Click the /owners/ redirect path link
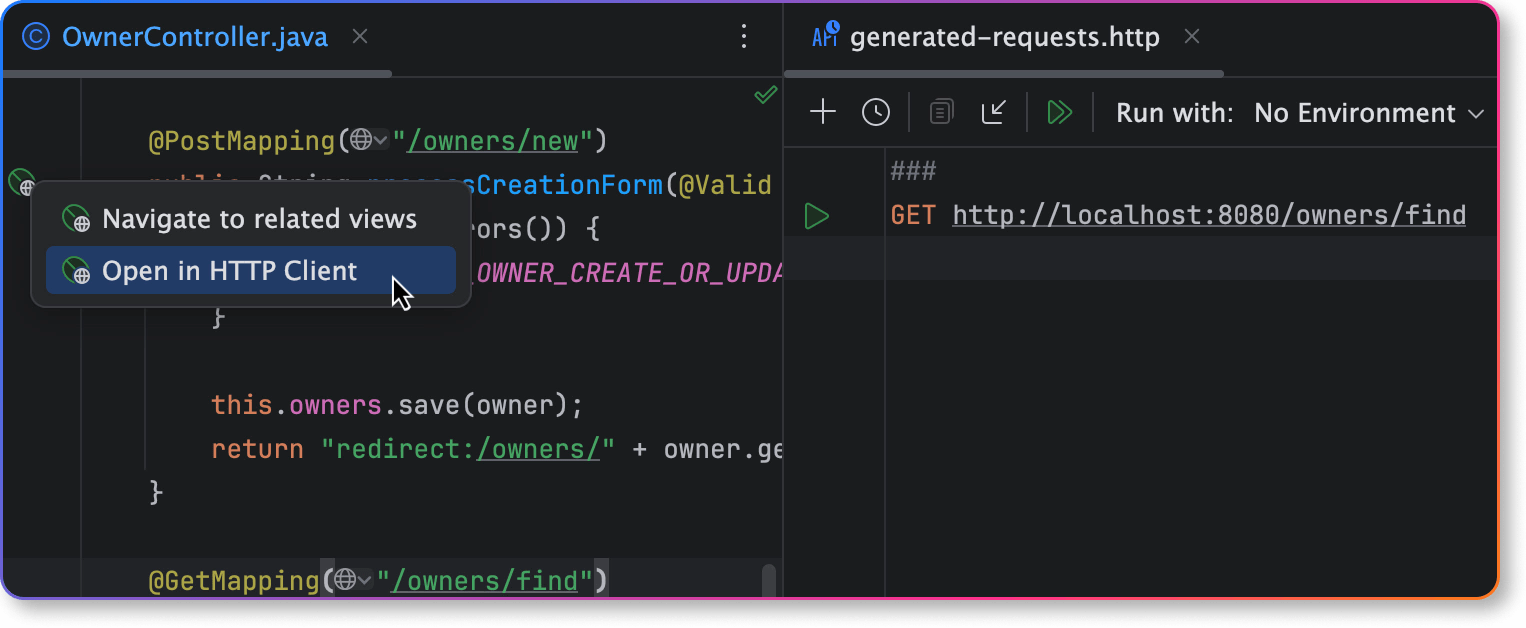Screen dimensions: 1526x628 [539, 449]
